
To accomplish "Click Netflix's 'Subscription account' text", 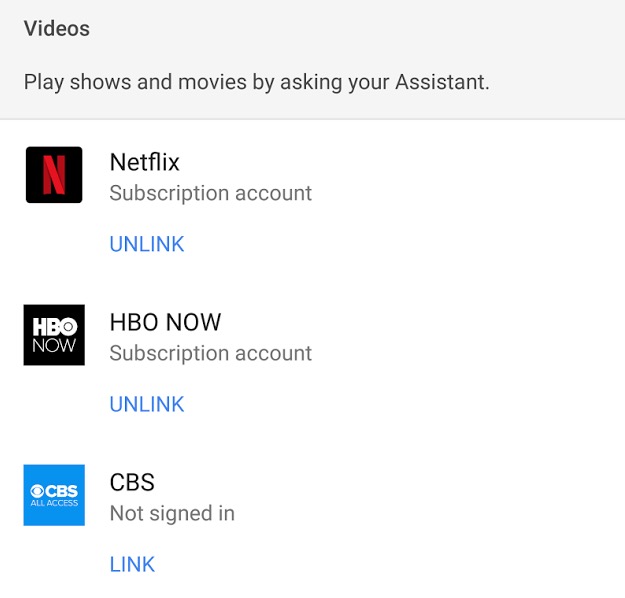I will 210,193.
